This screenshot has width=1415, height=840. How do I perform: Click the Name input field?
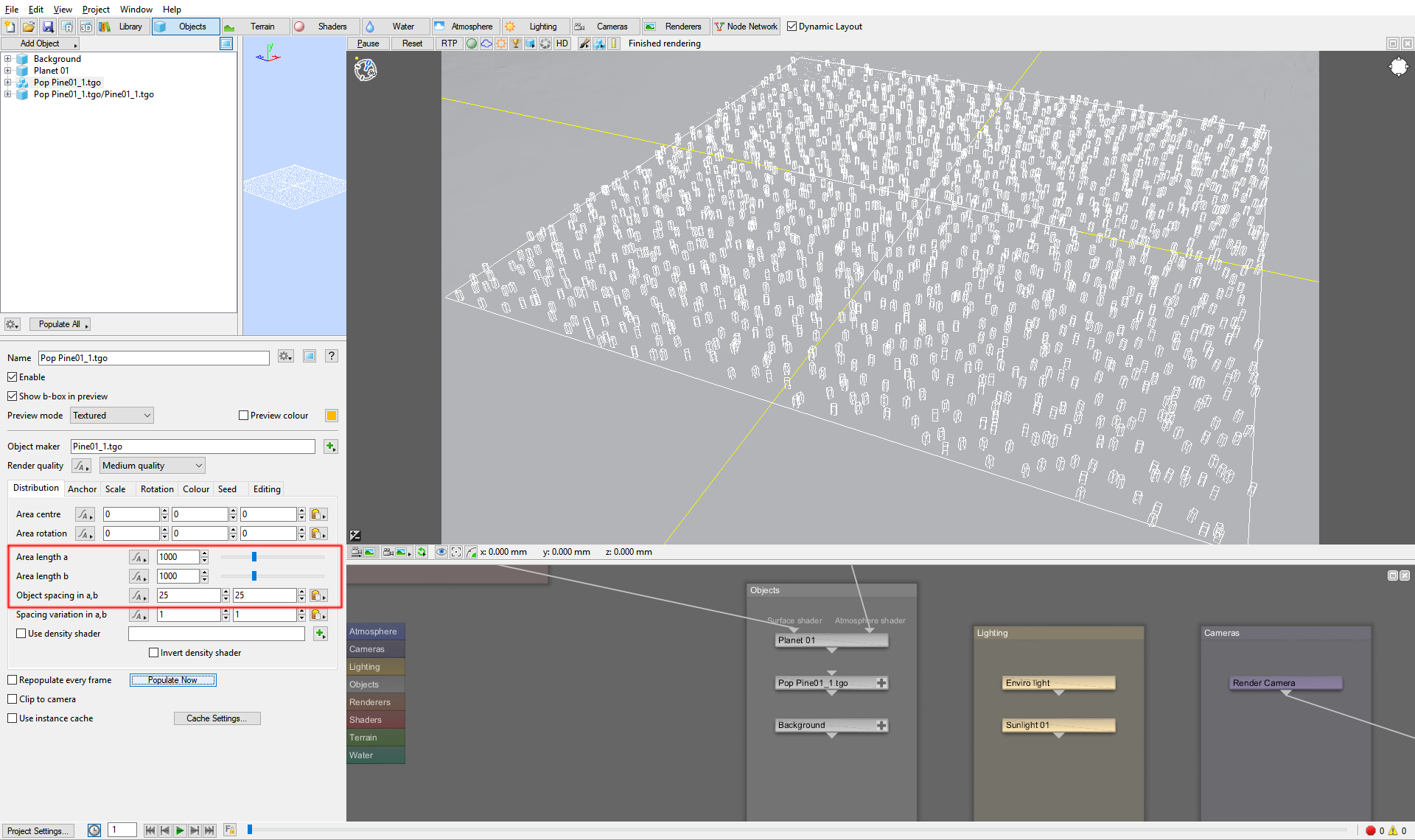[154, 358]
